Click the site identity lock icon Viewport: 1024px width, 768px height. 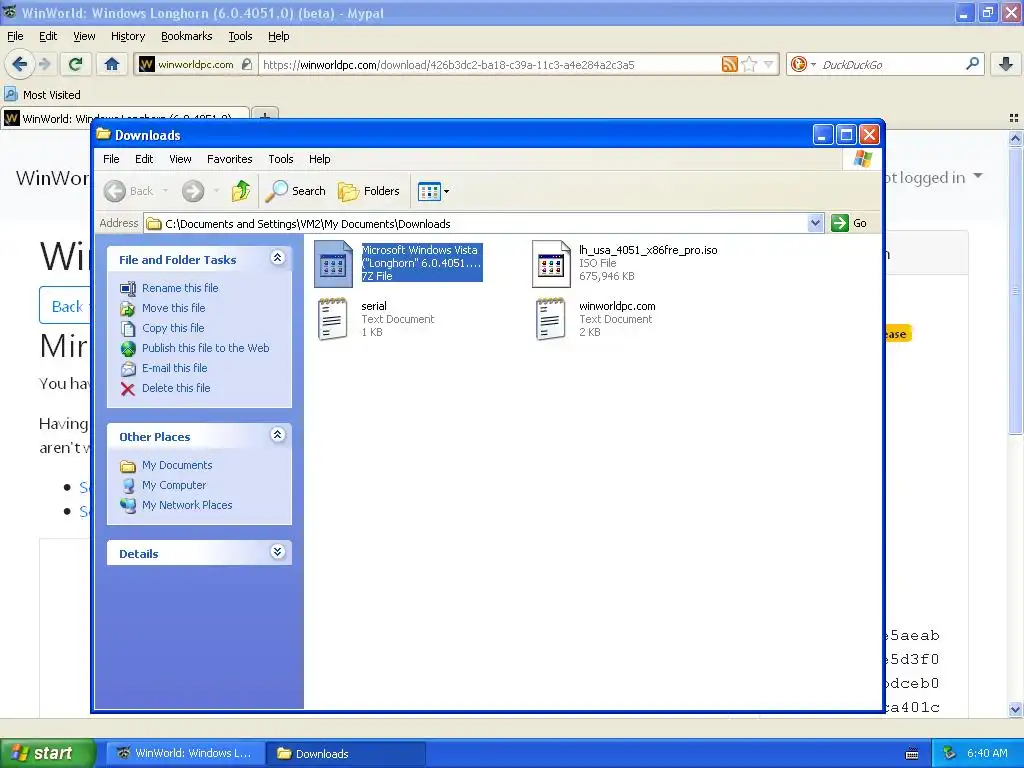click(x=246, y=64)
